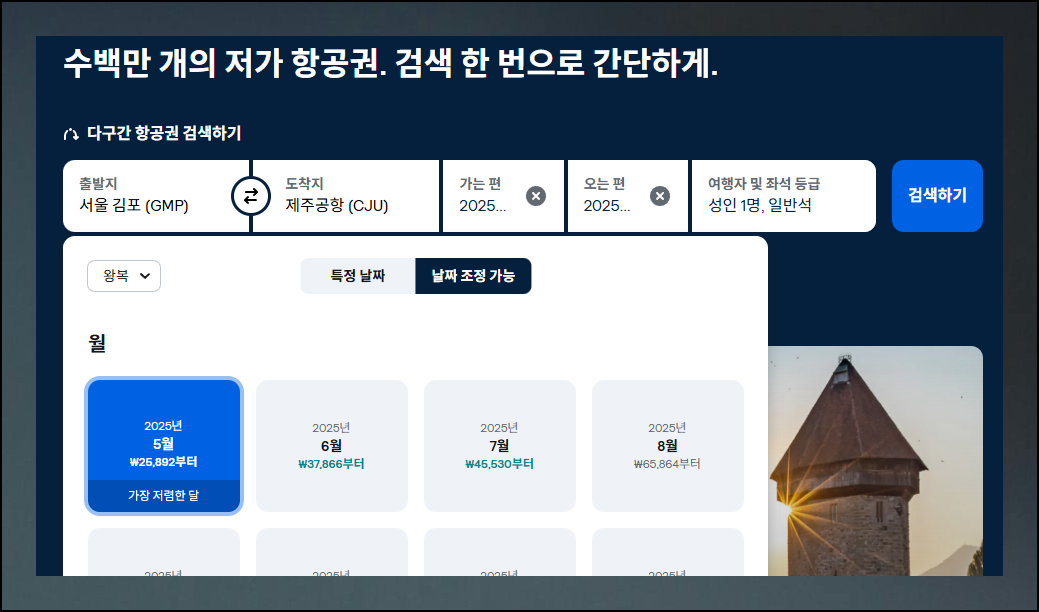
Task: Clear the 가는 편 departure date
Action: [535, 196]
